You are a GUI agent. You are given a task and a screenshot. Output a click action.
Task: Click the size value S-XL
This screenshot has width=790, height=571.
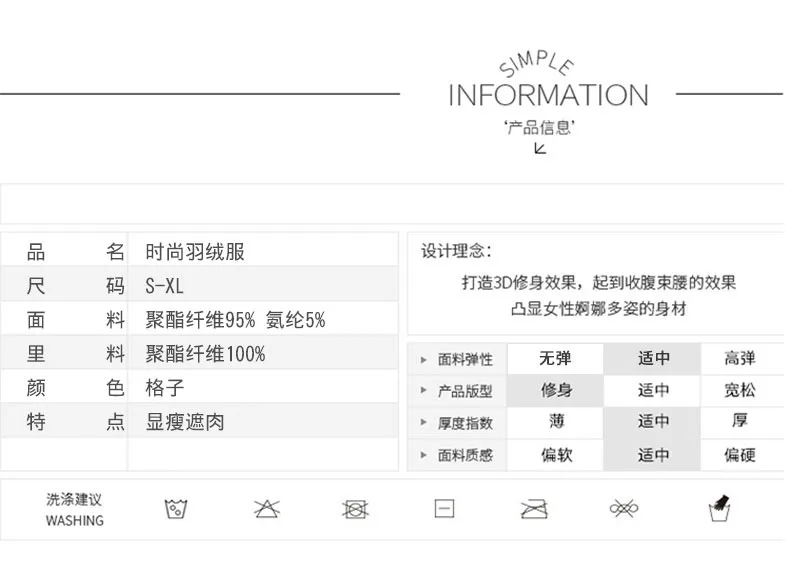164,286
